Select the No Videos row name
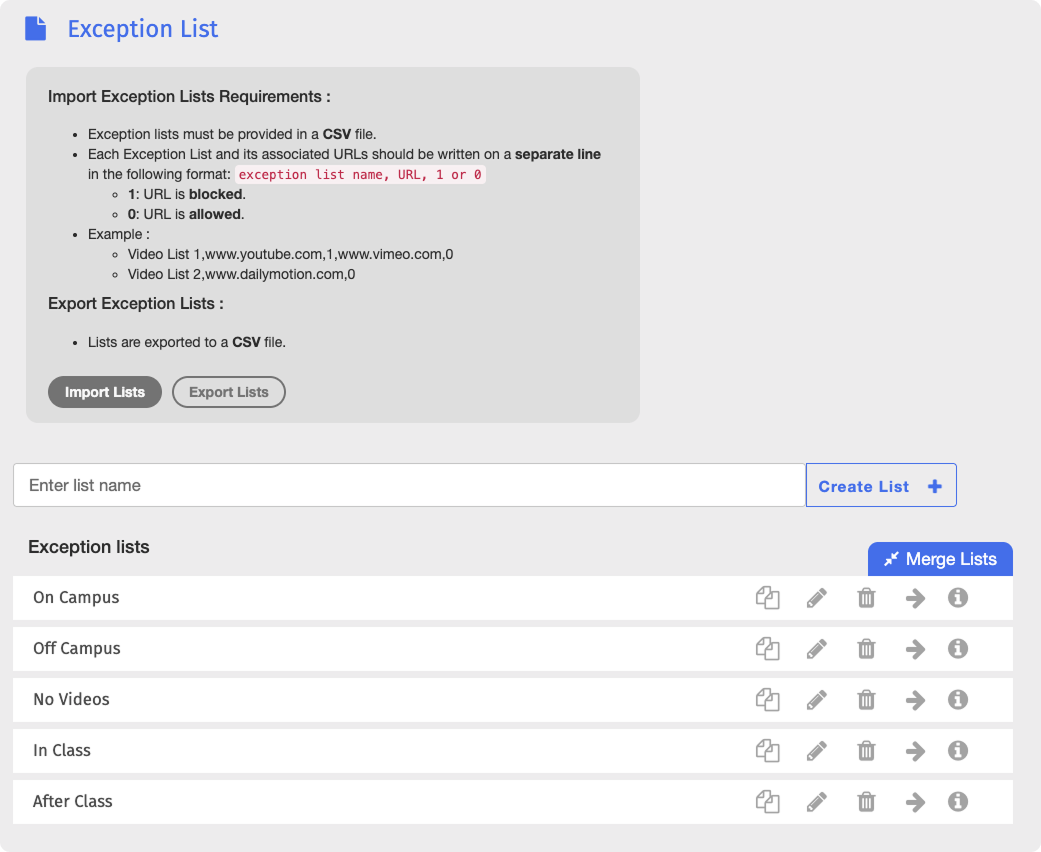Viewport: 1041px width, 852px height. [x=72, y=699]
